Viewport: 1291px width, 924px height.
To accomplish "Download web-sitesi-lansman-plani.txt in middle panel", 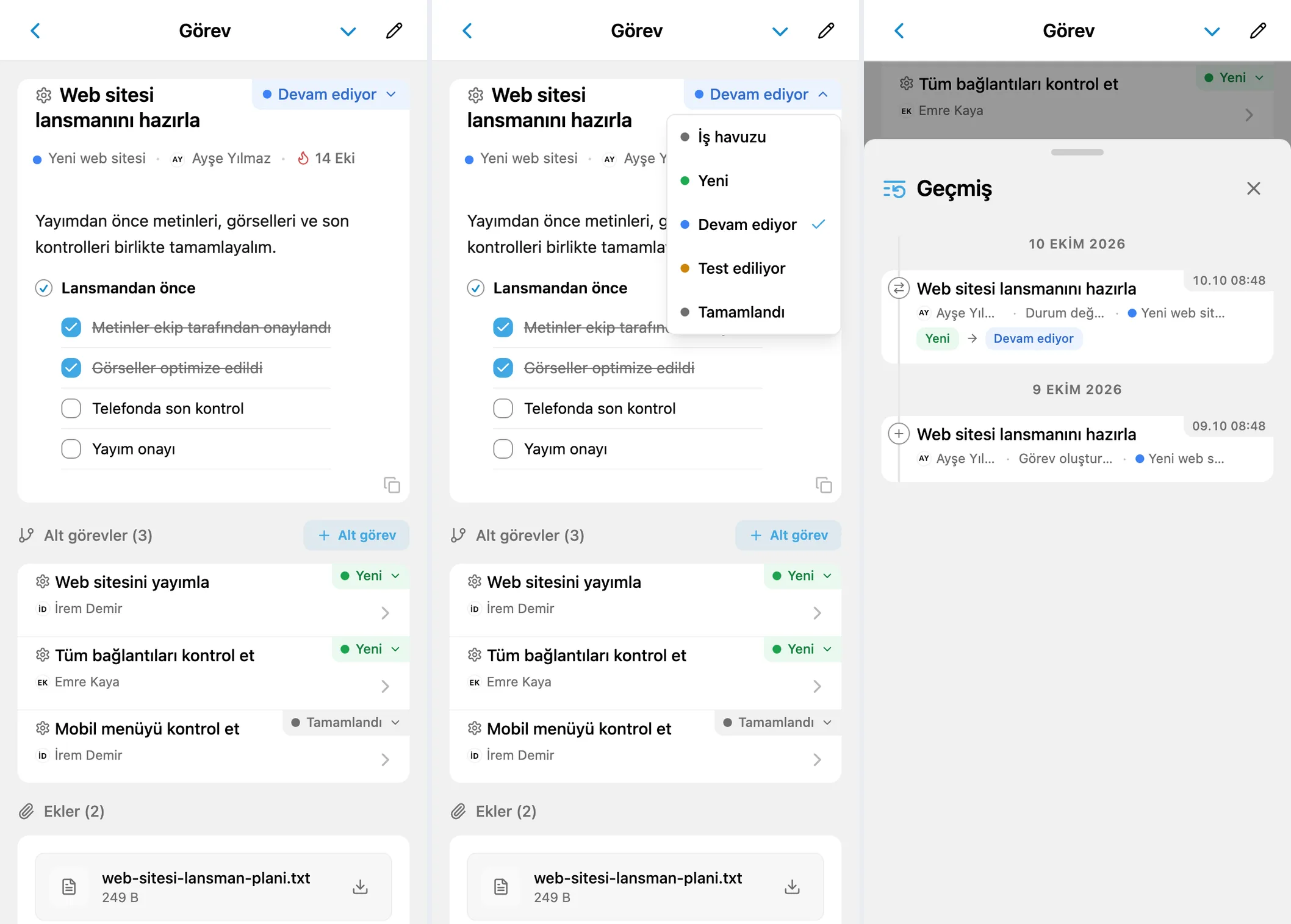I will tap(793, 887).
